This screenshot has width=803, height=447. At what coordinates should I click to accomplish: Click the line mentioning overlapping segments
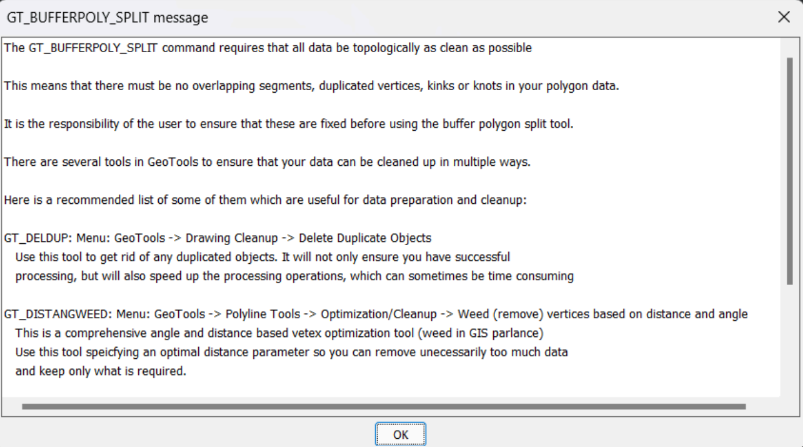(311, 85)
